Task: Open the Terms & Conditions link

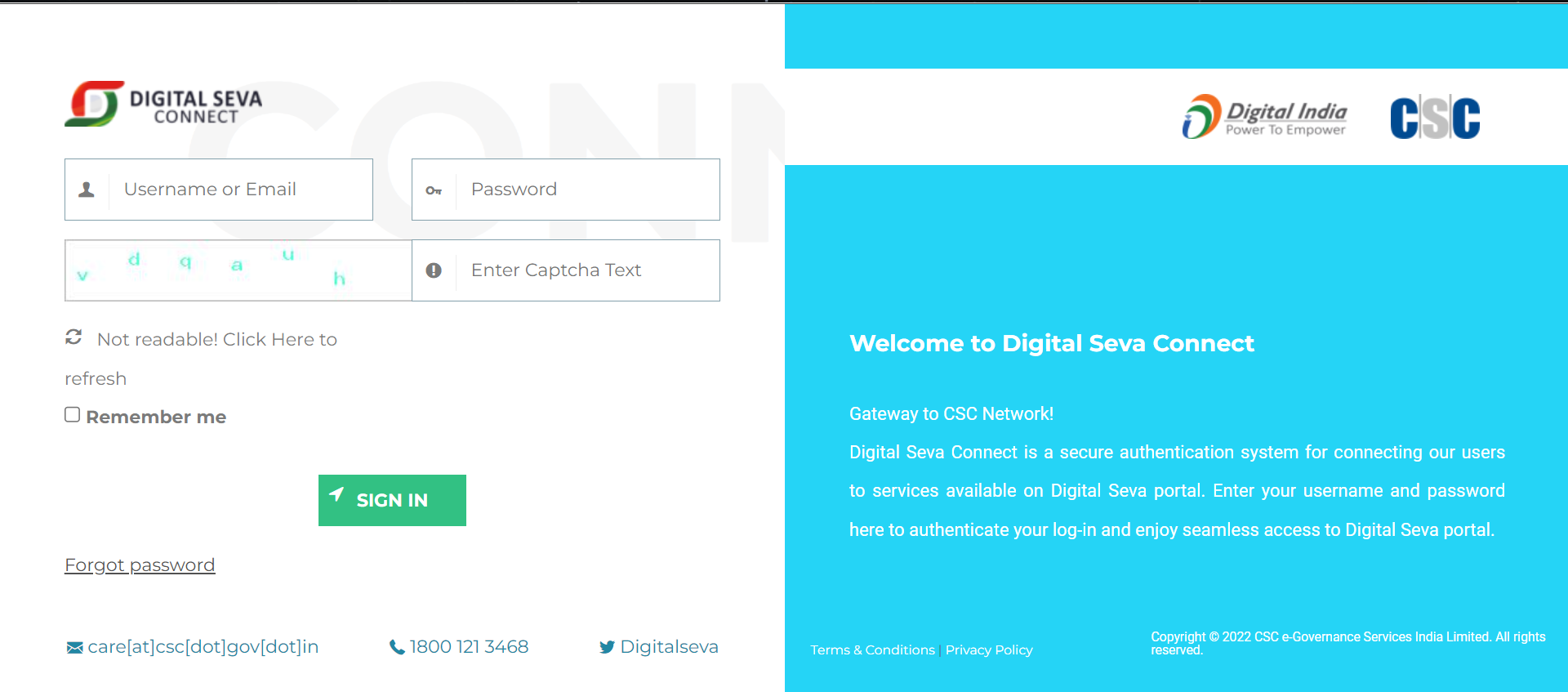Action: 872,650
